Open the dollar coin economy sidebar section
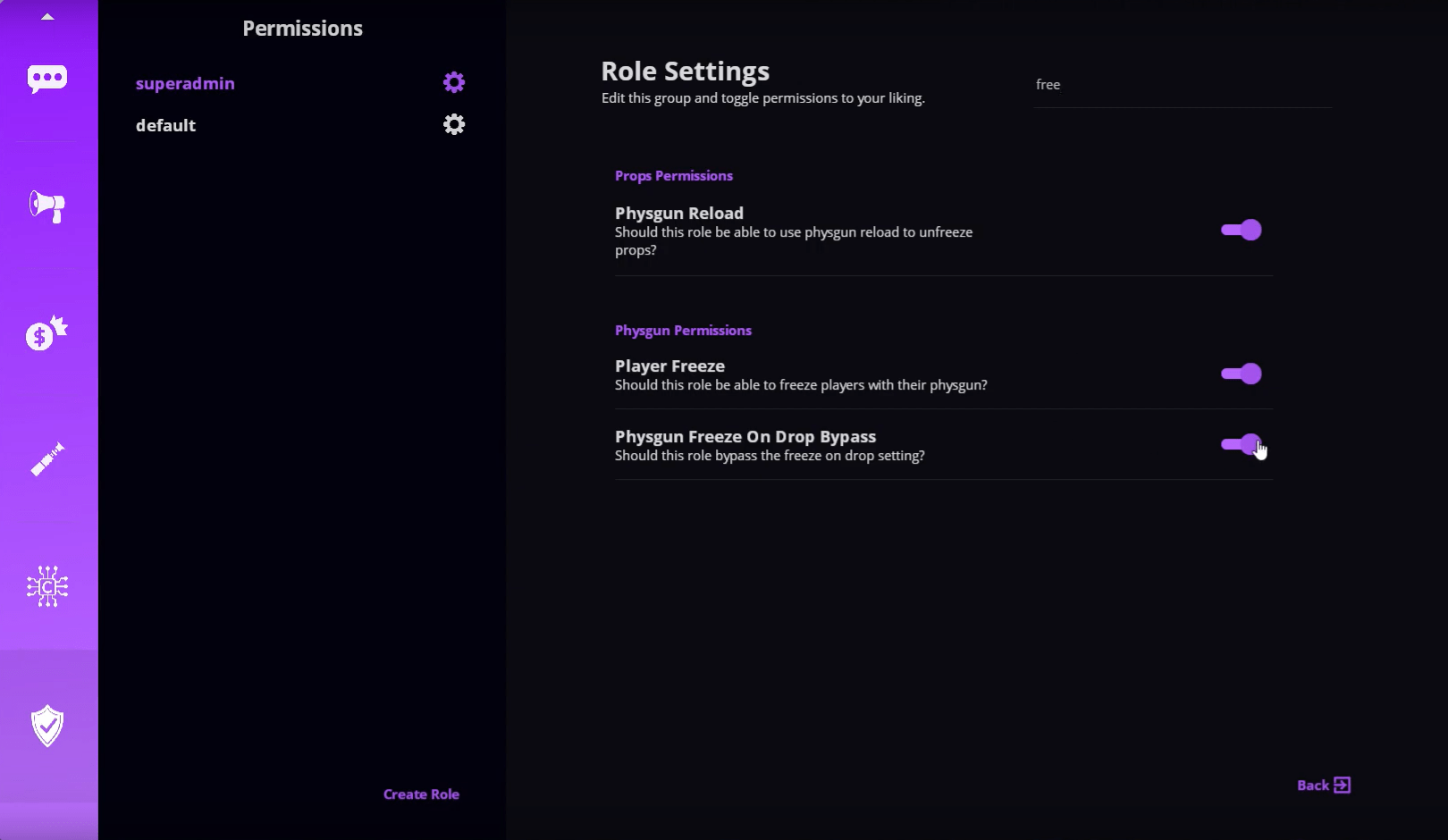This screenshot has height=840, width=1448. click(x=47, y=333)
